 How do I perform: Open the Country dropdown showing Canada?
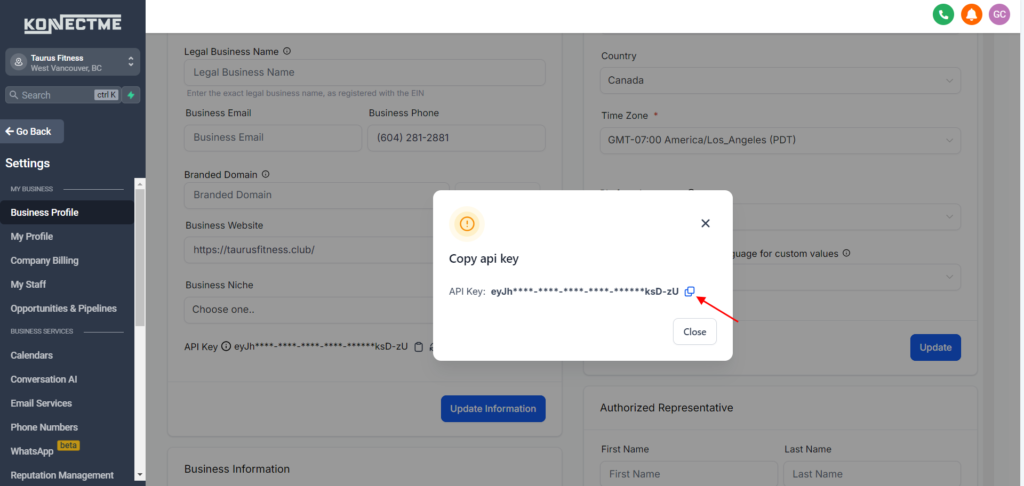(x=780, y=79)
